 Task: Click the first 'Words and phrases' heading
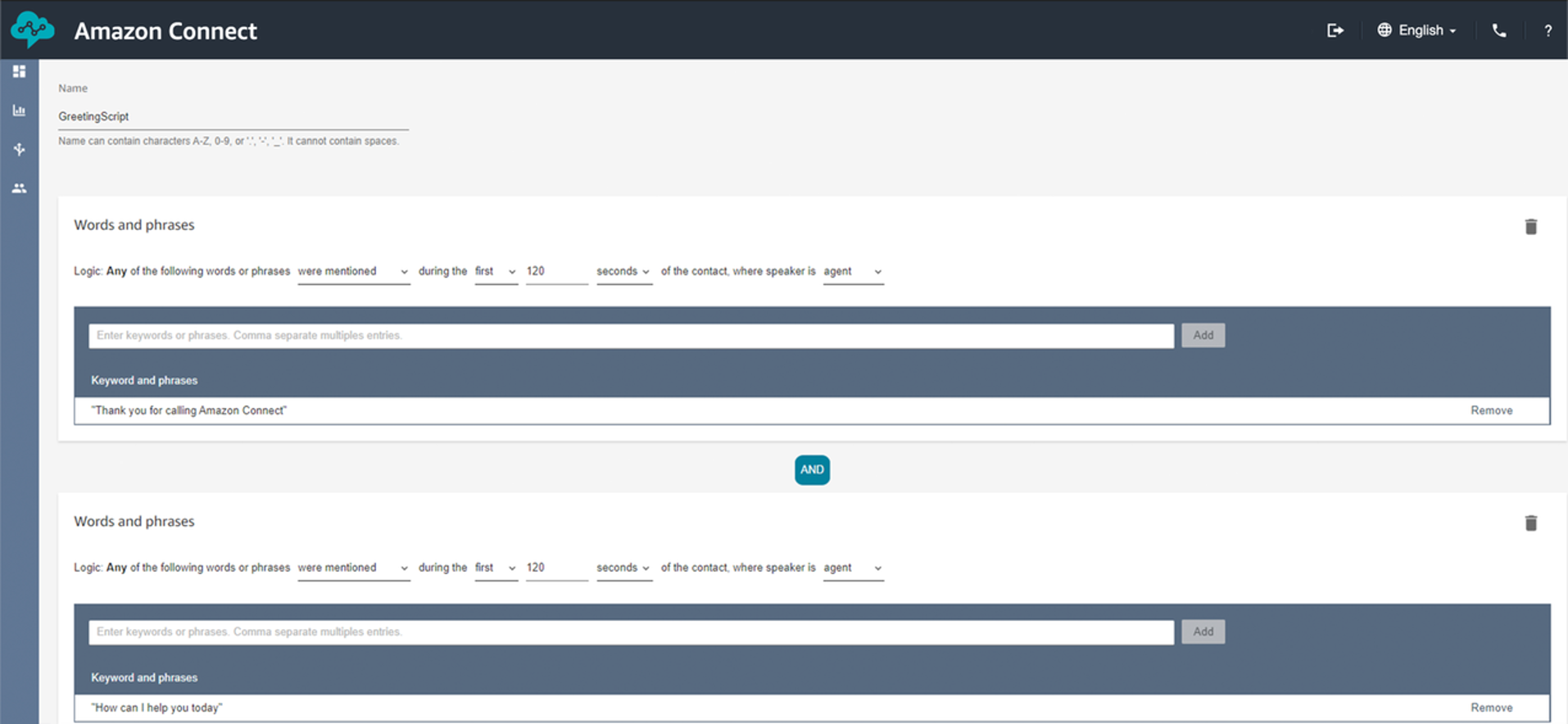[134, 225]
